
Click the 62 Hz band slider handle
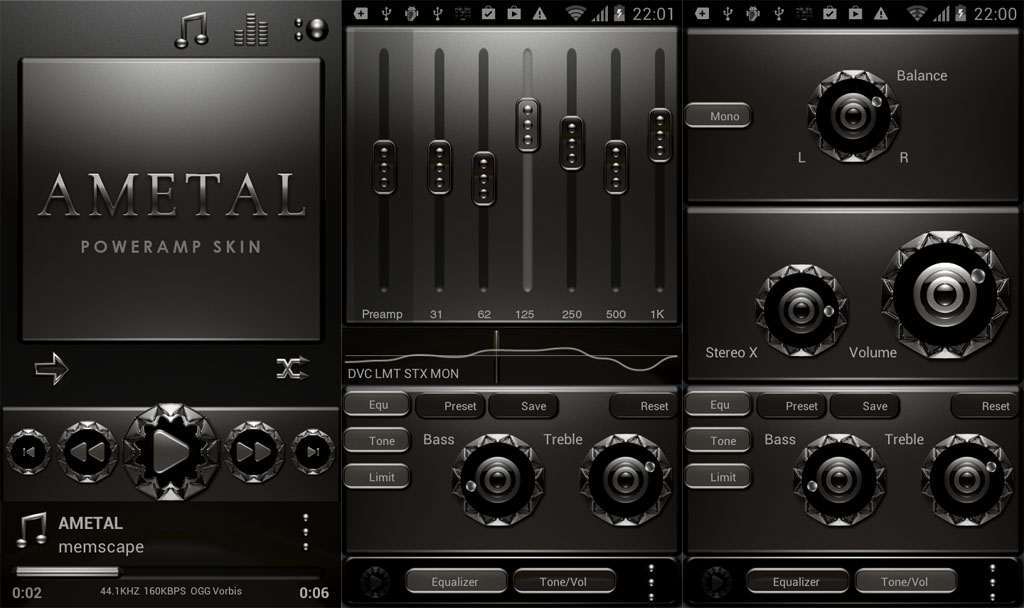(x=483, y=179)
